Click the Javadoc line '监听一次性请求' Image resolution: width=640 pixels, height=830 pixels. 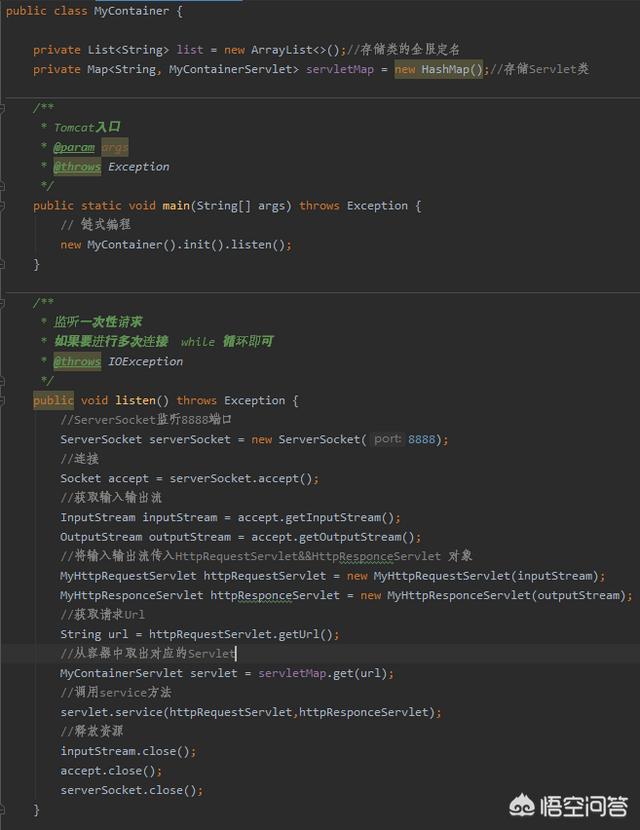point(98,322)
